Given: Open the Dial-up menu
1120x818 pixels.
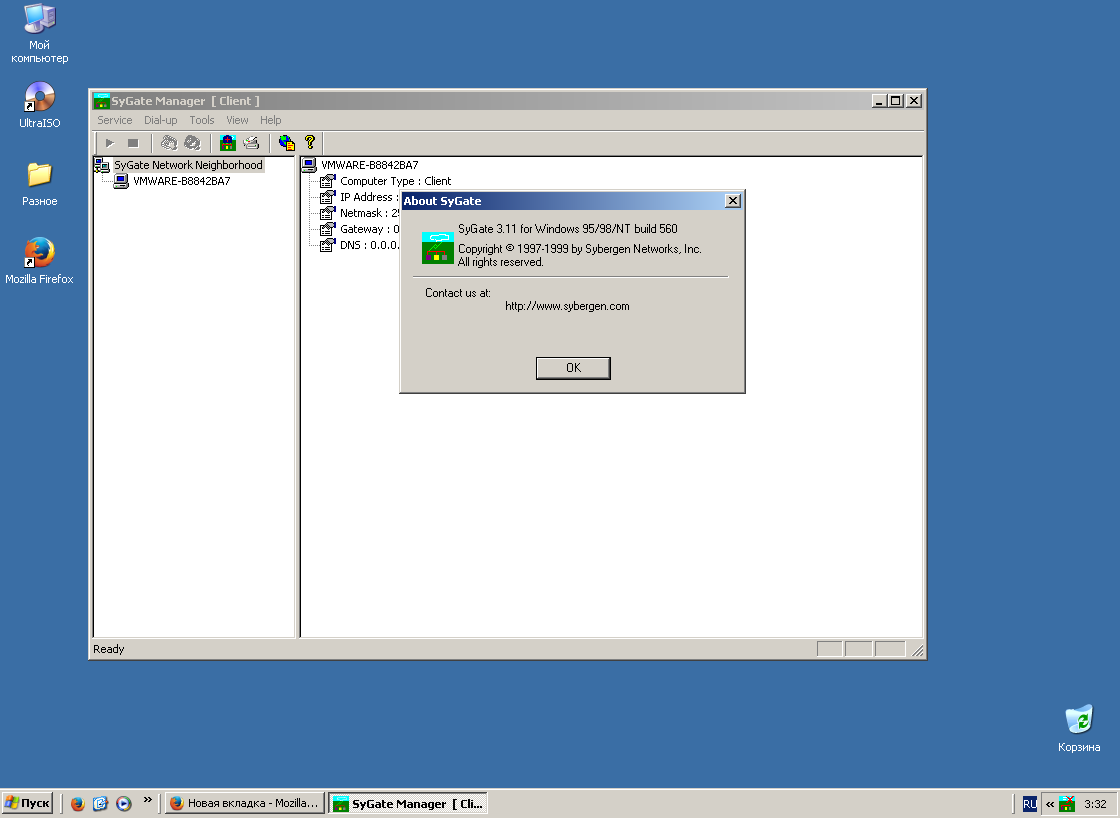Looking at the screenshot, I should pos(160,120).
